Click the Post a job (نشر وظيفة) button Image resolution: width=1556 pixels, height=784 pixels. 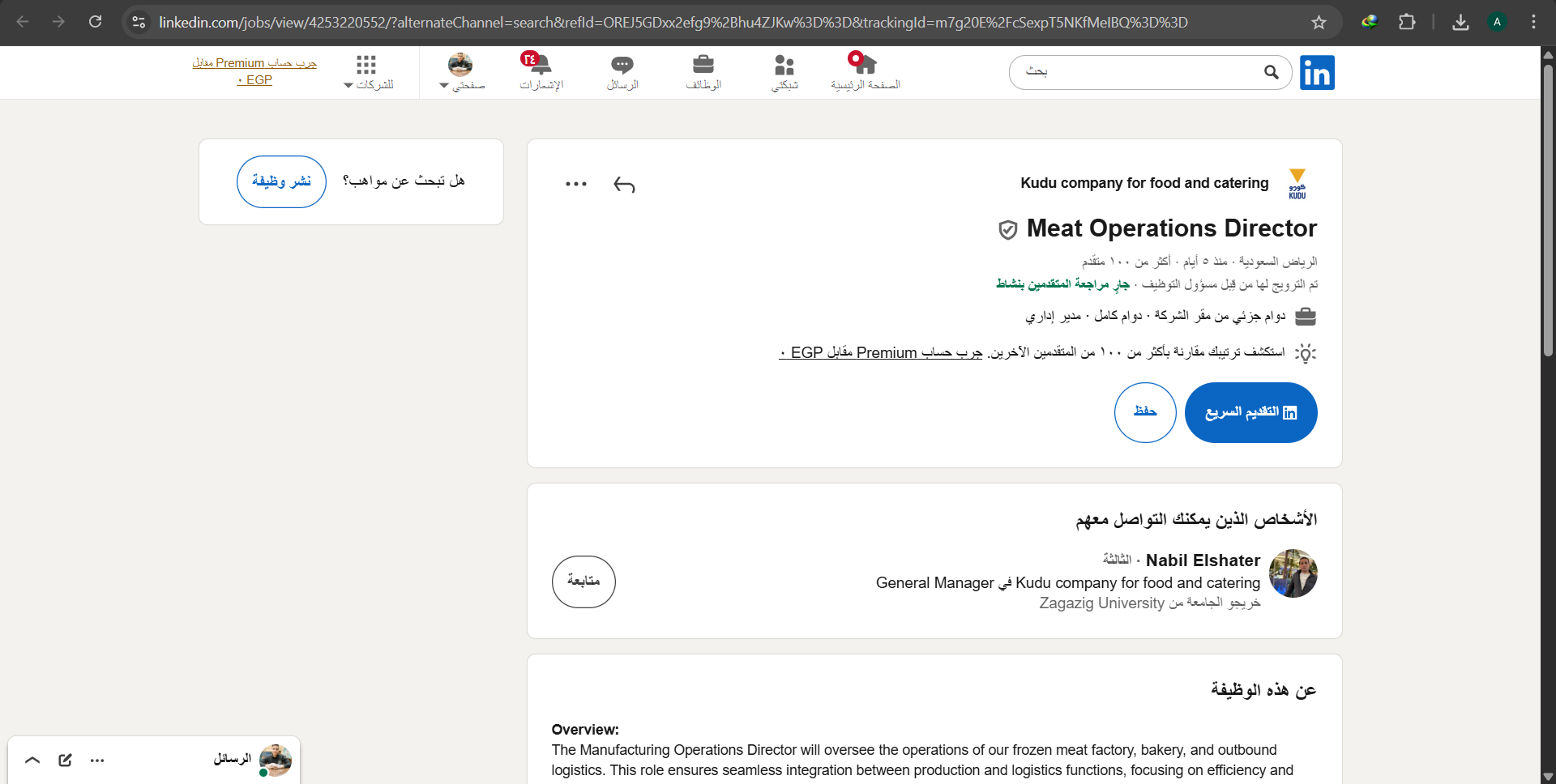[281, 181]
